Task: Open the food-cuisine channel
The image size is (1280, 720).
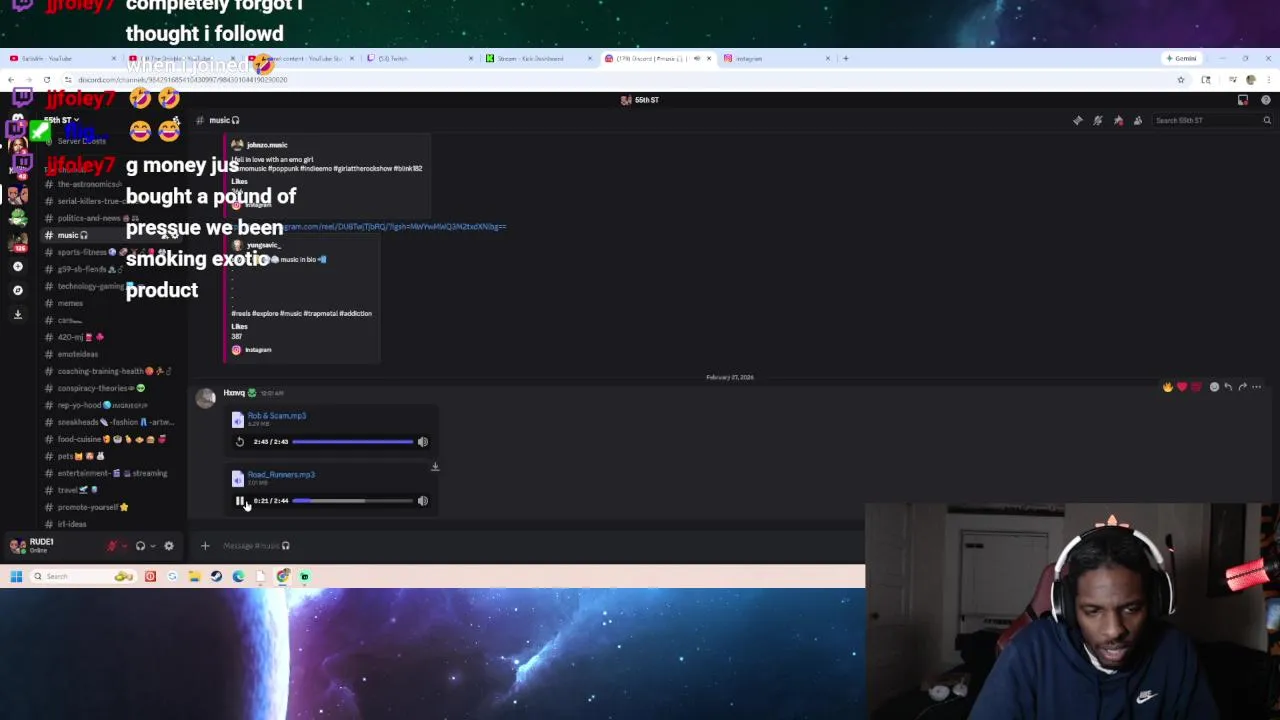Action: [x=112, y=439]
